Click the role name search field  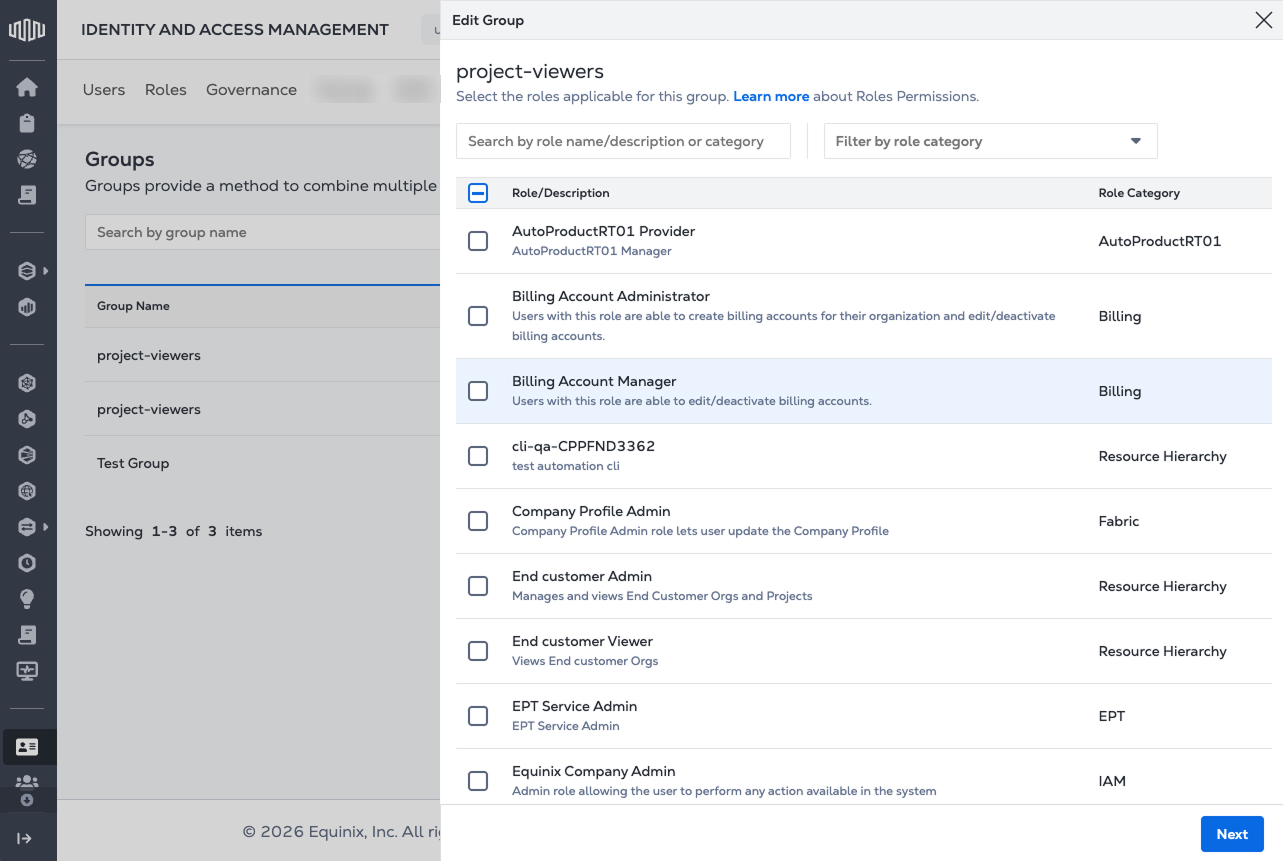coord(623,141)
